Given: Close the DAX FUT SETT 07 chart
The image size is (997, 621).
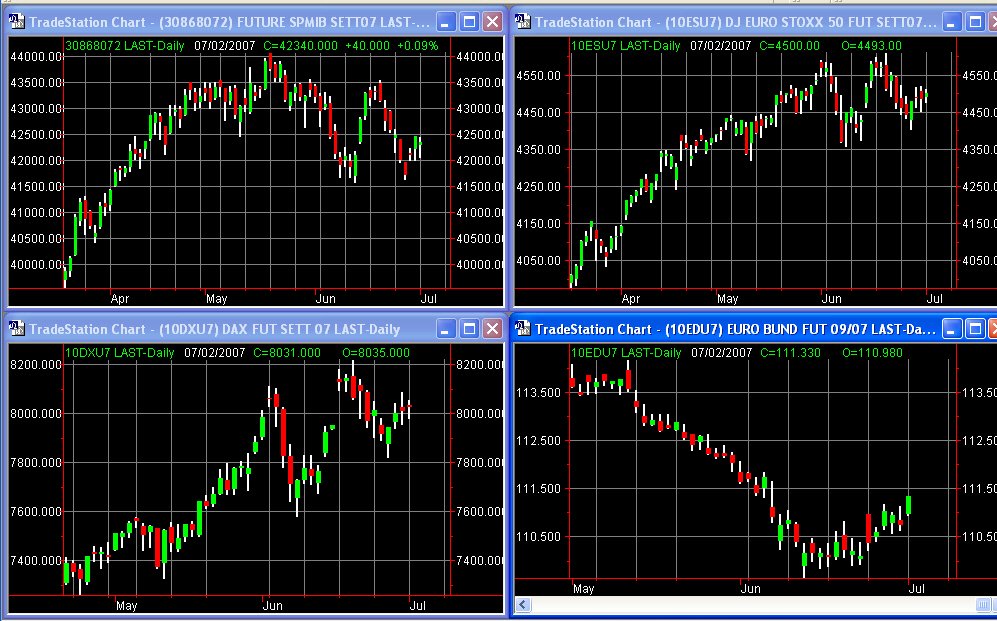Looking at the screenshot, I should click(492, 329).
